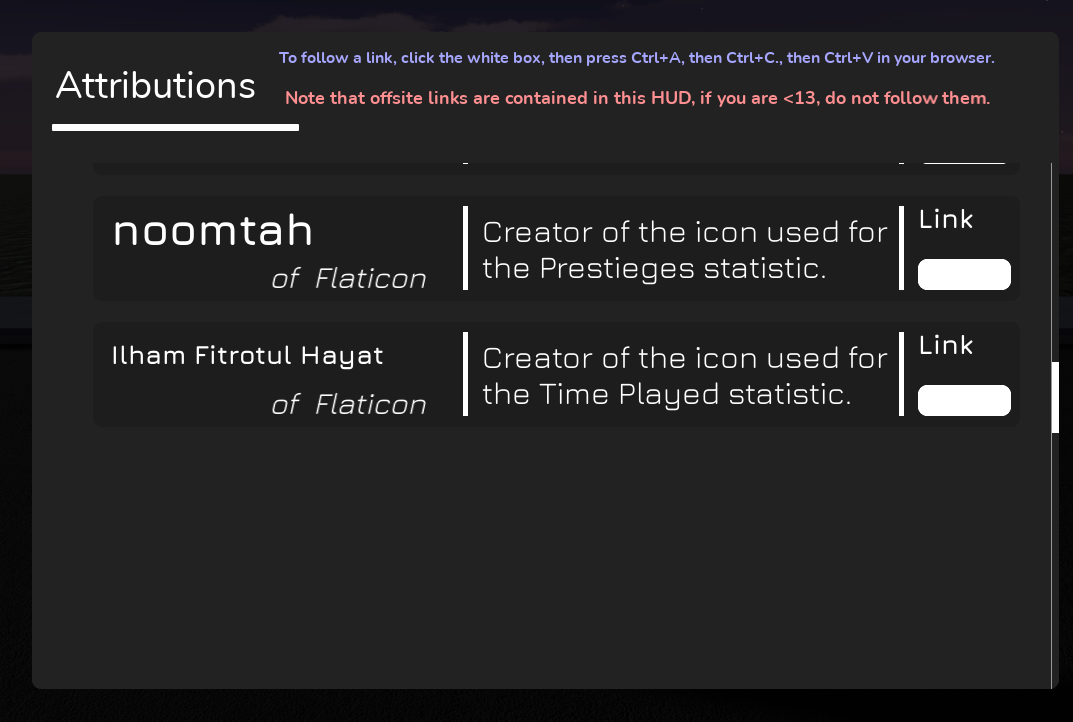1073x722 pixels.
Task: Click the 'of Flaticon' text under noomtah
Action: (348, 278)
